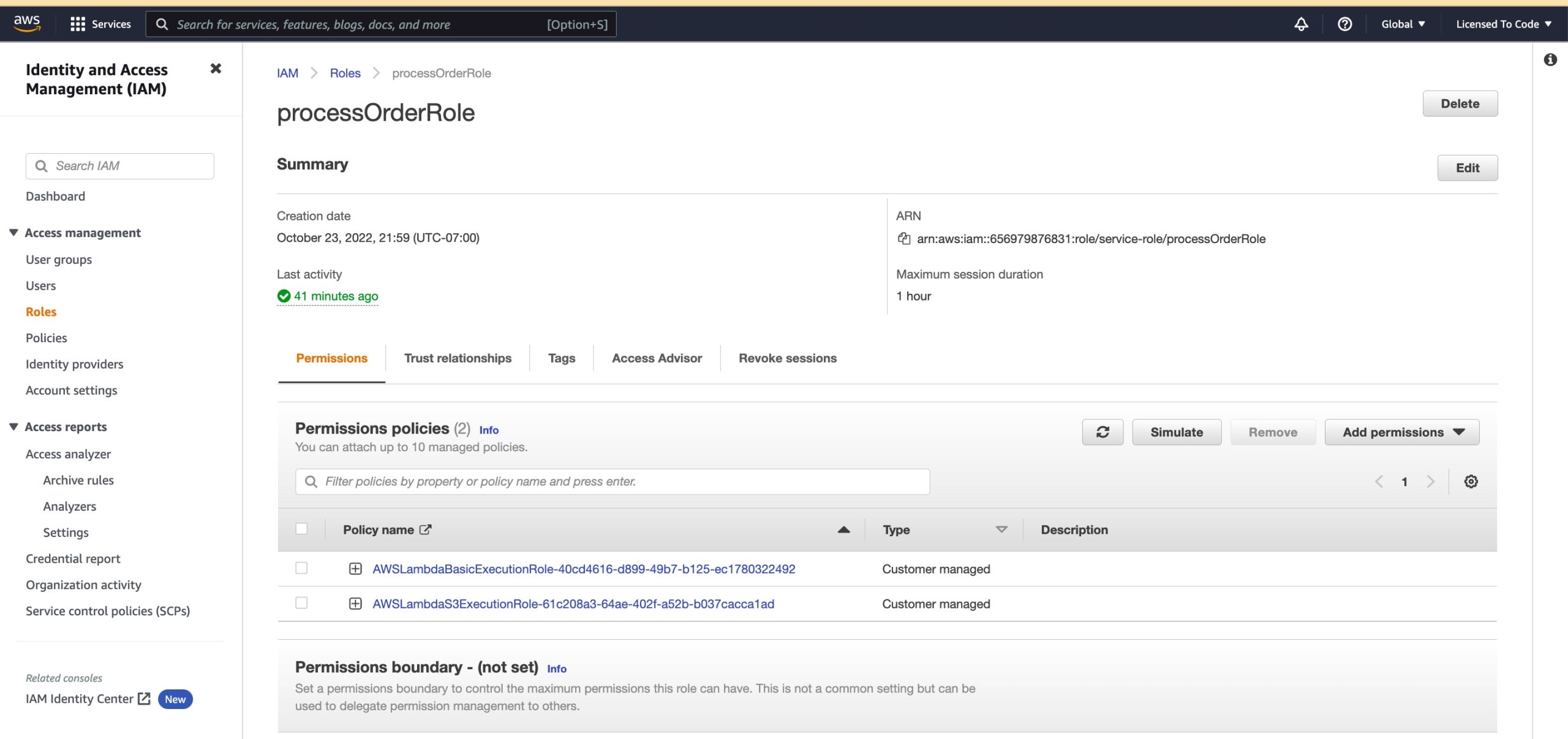Check the AWSLambdaBasicExecutionRole policy checkbox
The width and height of the screenshot is (1568, 739).
301,568
